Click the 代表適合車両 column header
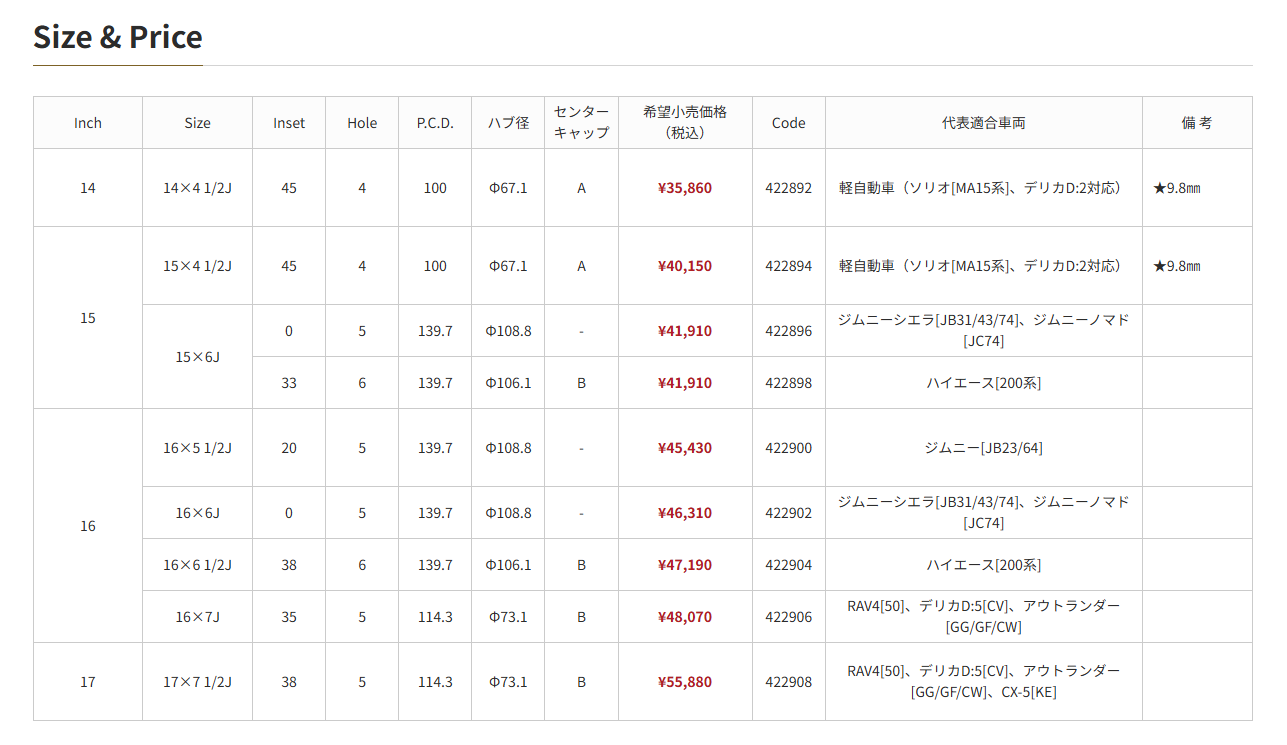Viewport: 1287px width, 745px height. click(984, 123)
